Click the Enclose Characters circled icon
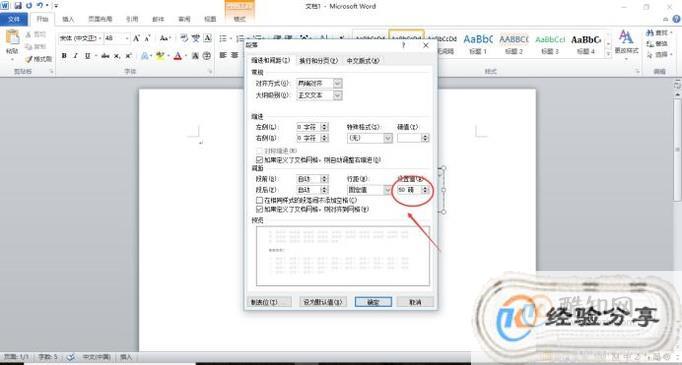Screen dimensions: 682x365 (207, 56)
